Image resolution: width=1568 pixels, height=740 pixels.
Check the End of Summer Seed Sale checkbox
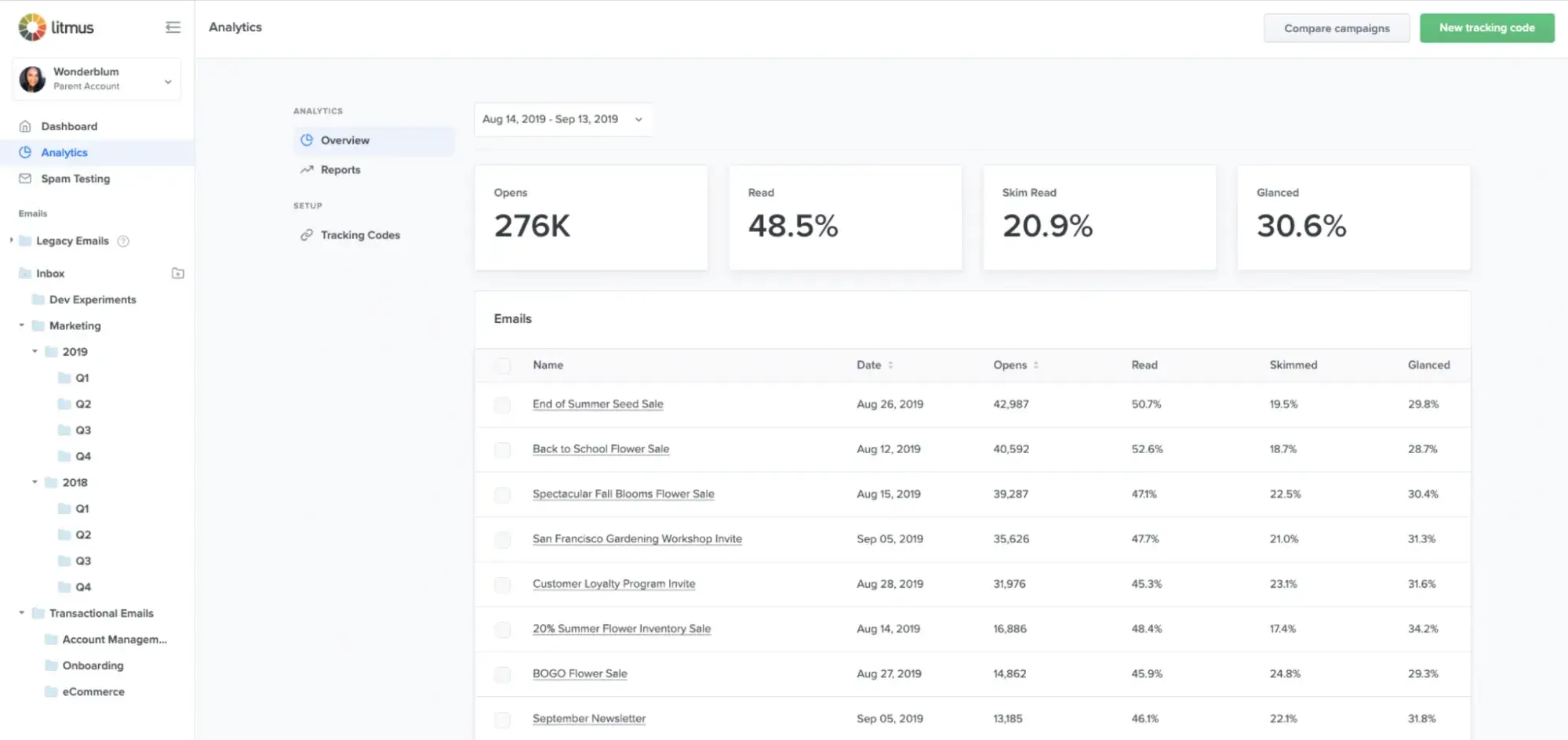(502, 405)
